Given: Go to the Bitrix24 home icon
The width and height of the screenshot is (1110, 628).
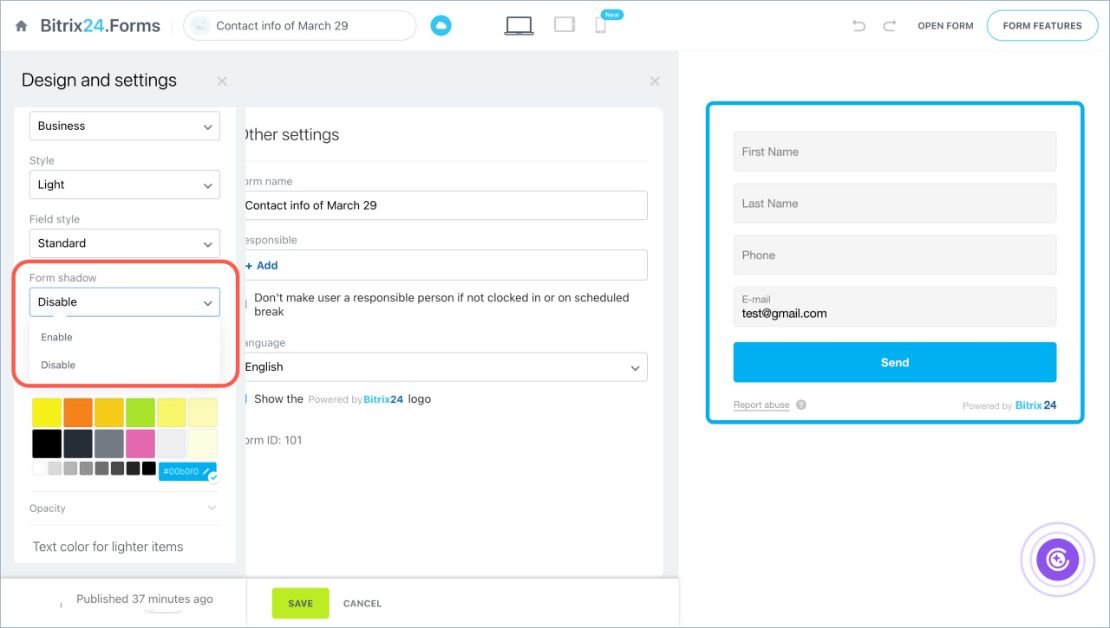Looking at the screenshot, I should [x=21, y=26].
